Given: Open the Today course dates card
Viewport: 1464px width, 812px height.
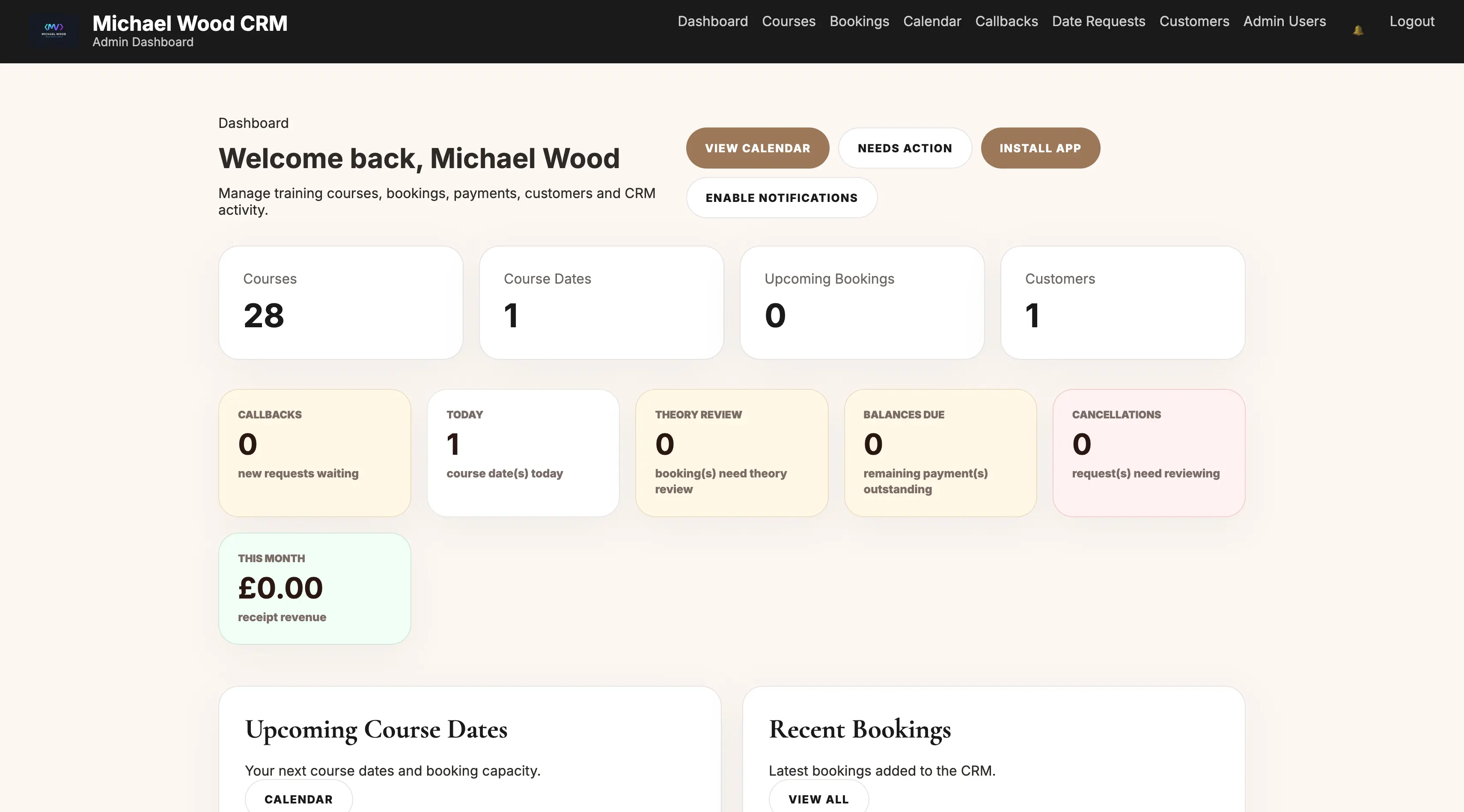Looking at the screenshot, I should pos(523,453).
